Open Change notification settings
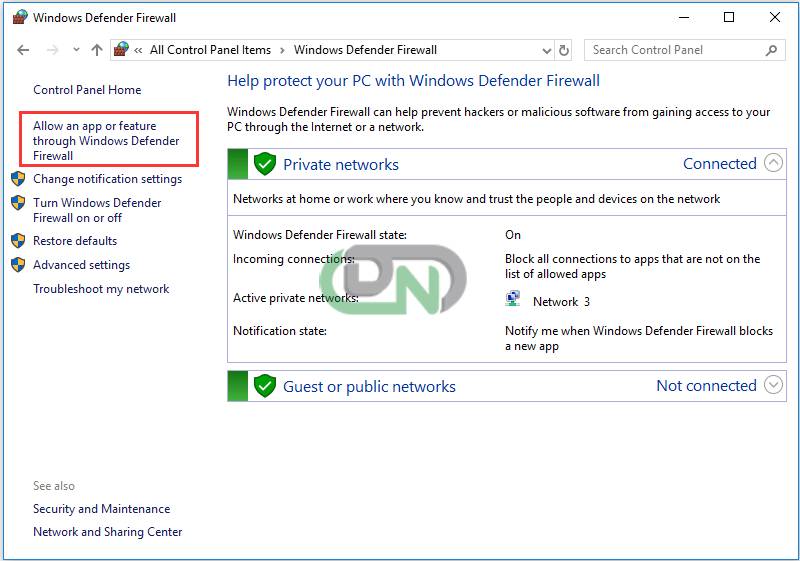Image resolution: width=800 pixels, height=561 pixels. tap(108, 179)
